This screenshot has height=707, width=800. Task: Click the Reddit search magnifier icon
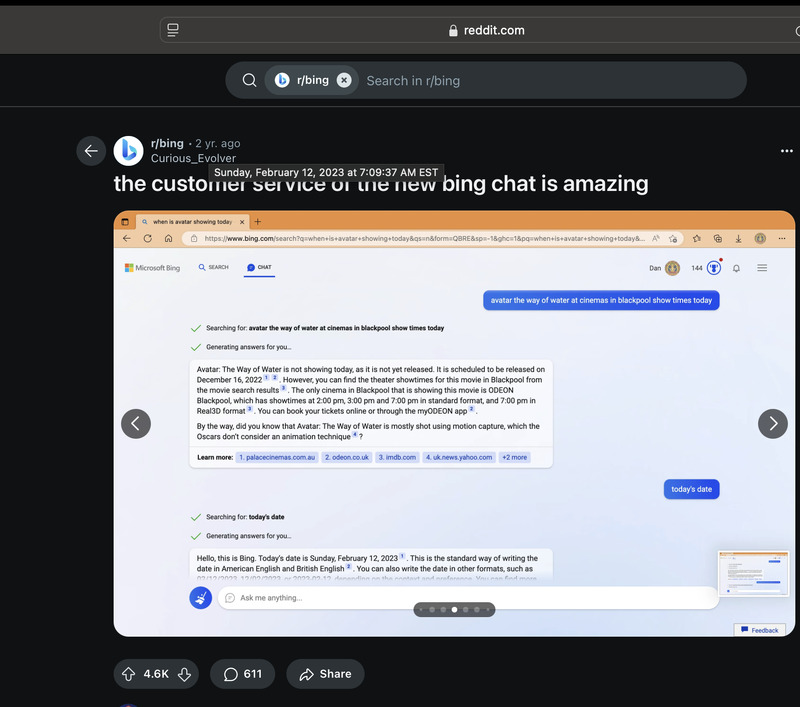coord(249,80)
